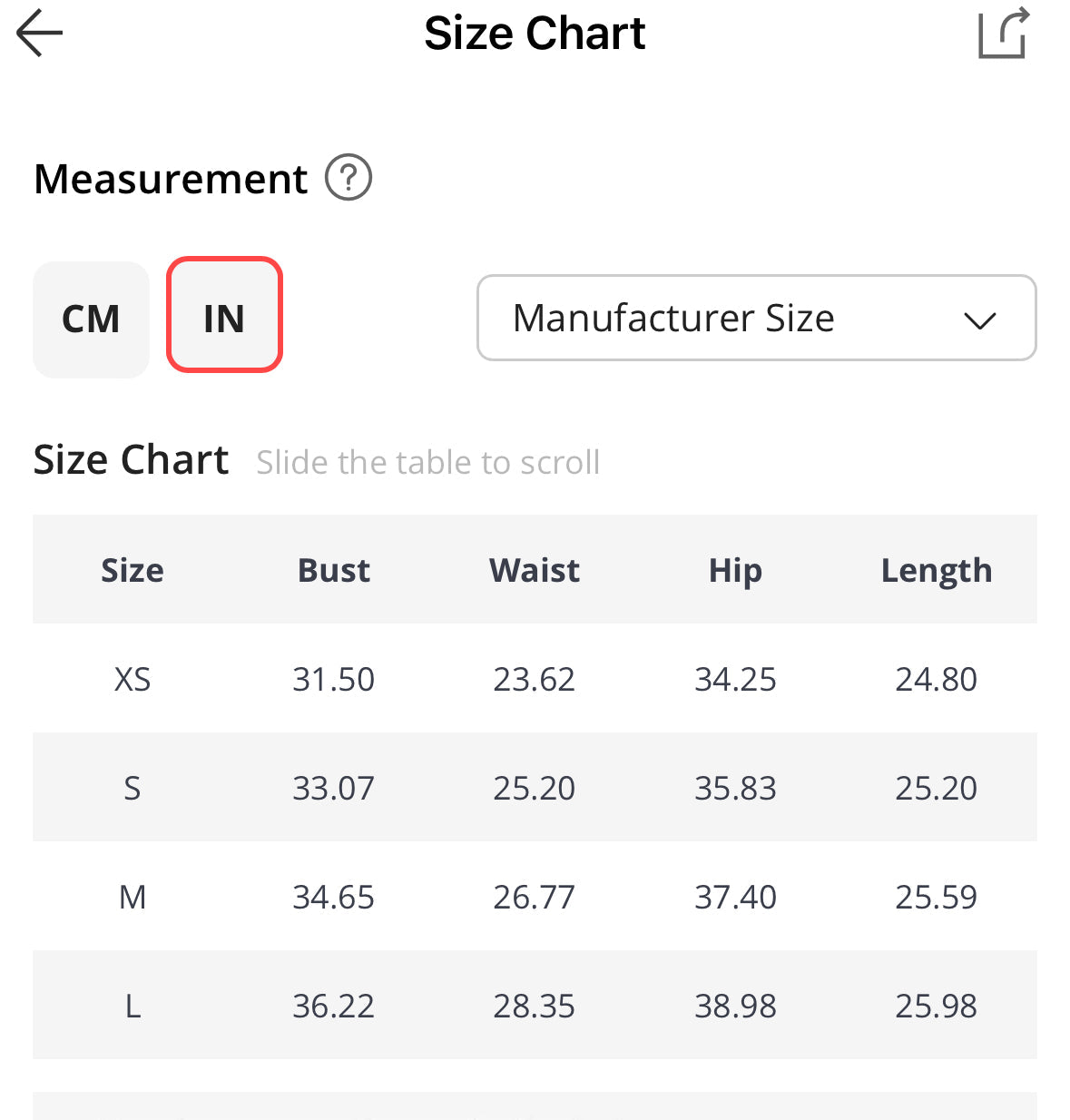Screen dimensions: 1070x1120
Task: Open the Measurement help question mark
Action: point(348,177)
